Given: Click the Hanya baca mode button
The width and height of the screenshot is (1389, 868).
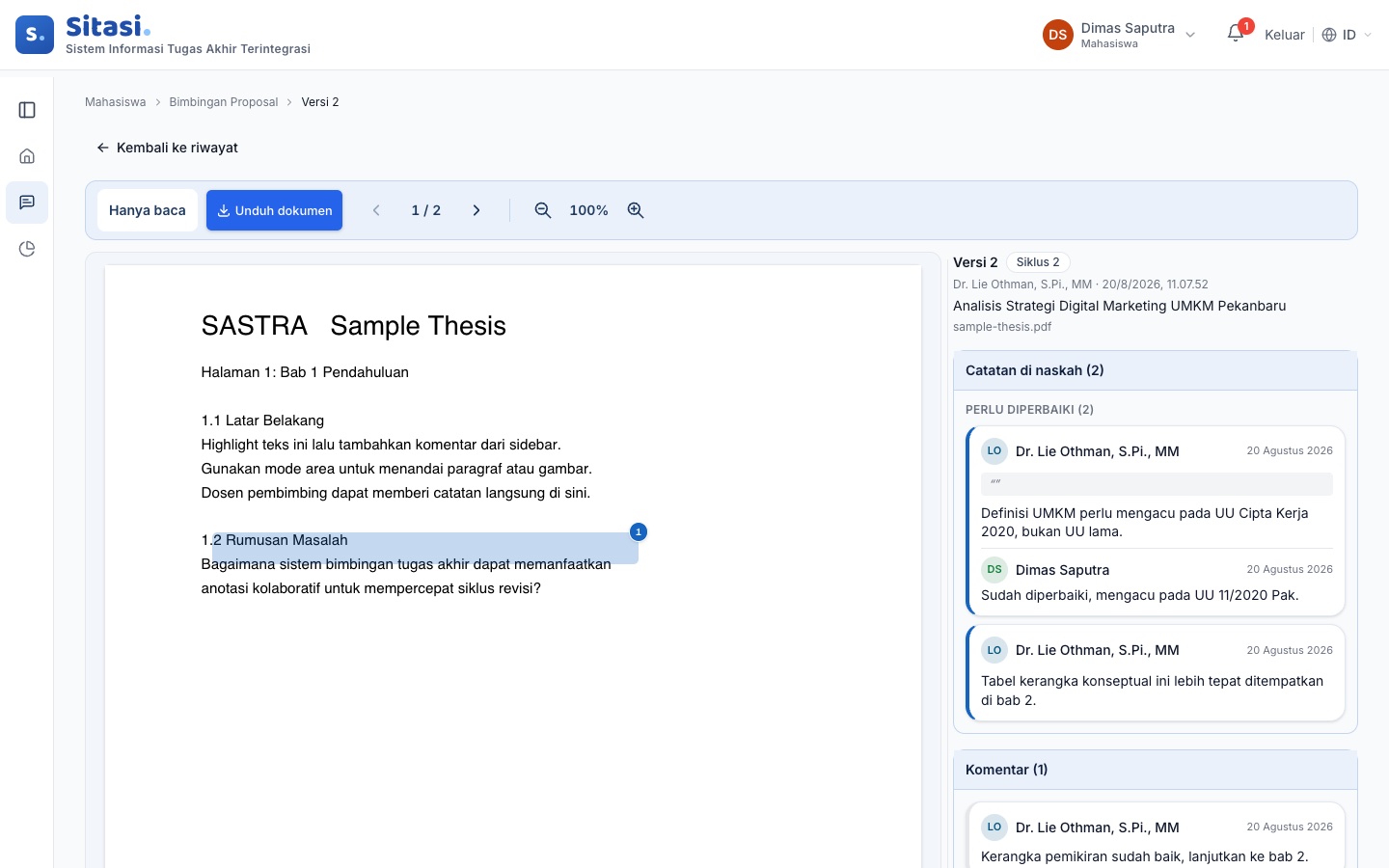Looking at the screenshot, I should pos(148,210).
